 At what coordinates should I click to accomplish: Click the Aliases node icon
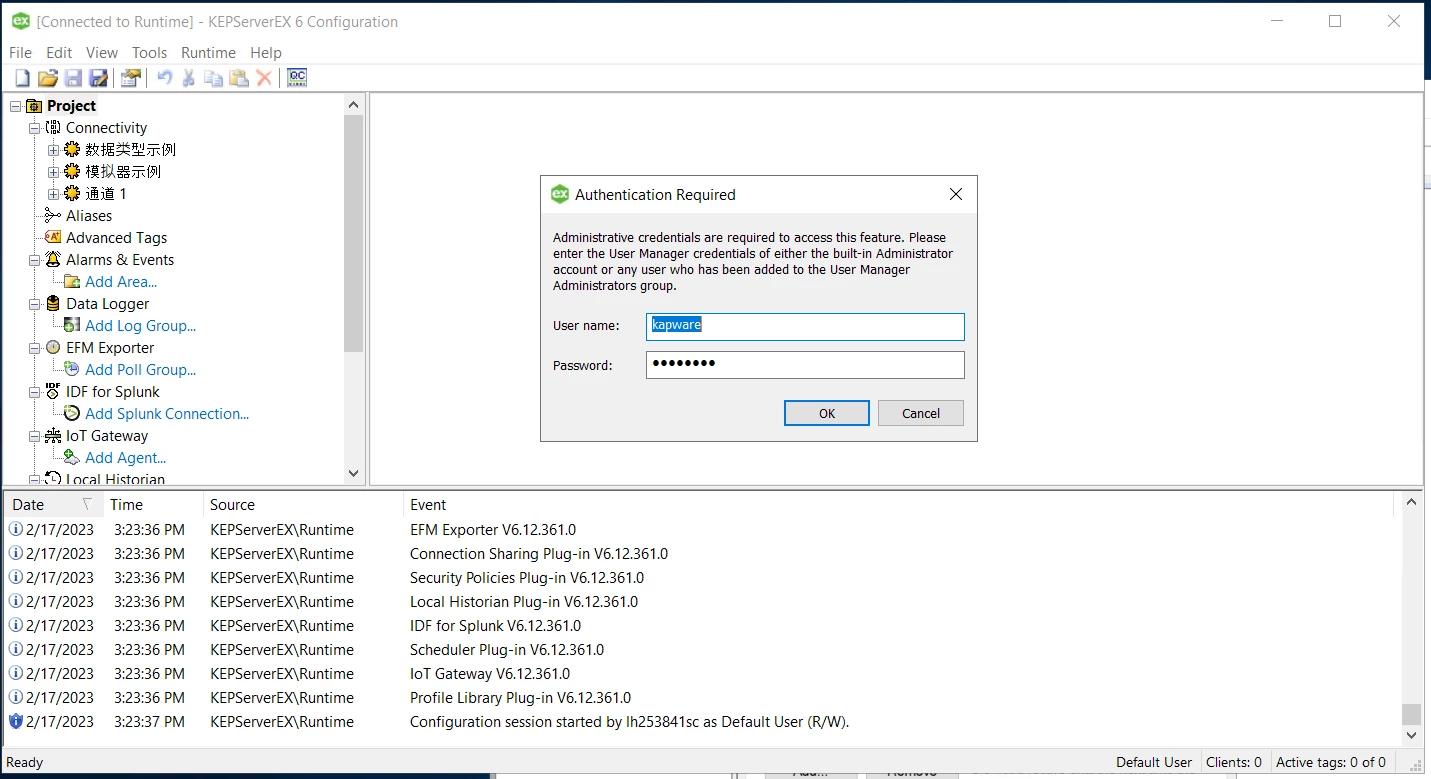tap(53, 216)
